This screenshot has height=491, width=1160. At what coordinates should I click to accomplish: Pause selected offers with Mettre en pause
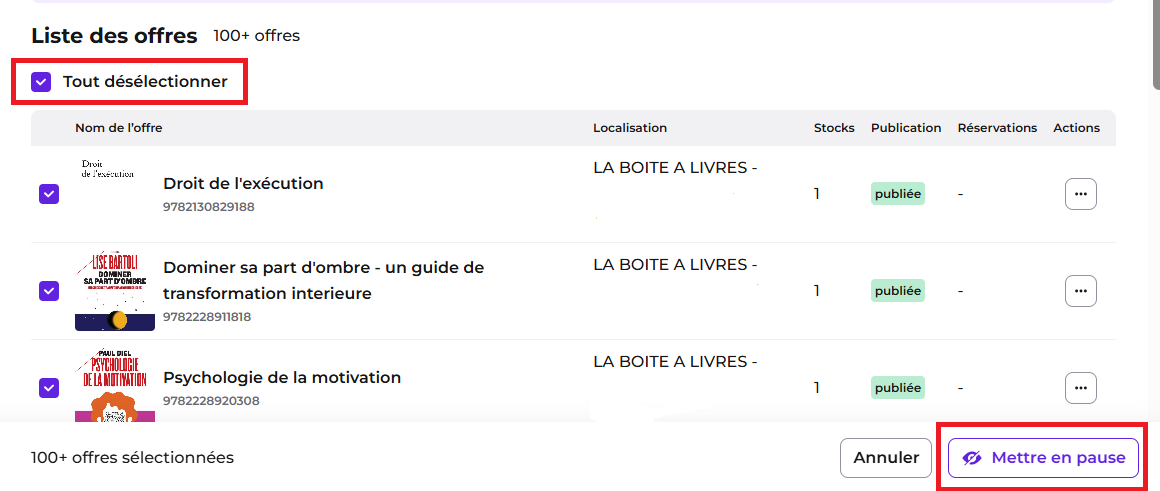1043,458
